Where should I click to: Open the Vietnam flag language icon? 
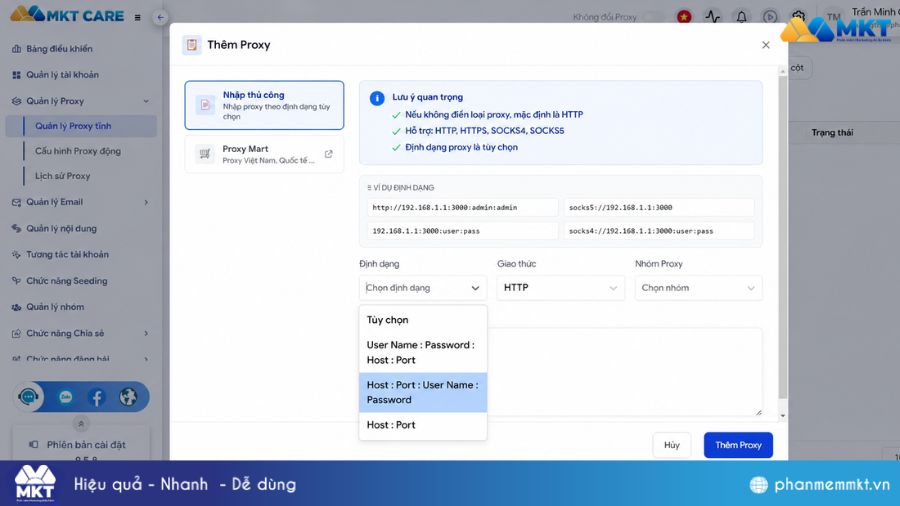(684, 17)
